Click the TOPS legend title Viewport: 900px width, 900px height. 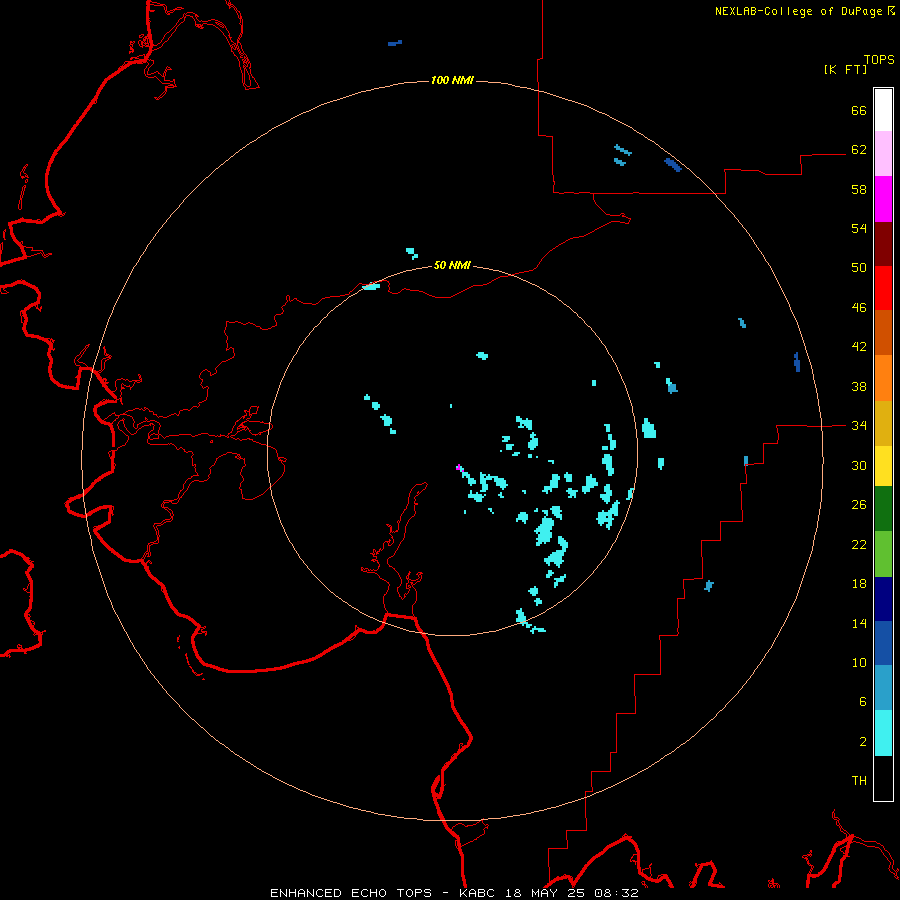tap(879, 60)
